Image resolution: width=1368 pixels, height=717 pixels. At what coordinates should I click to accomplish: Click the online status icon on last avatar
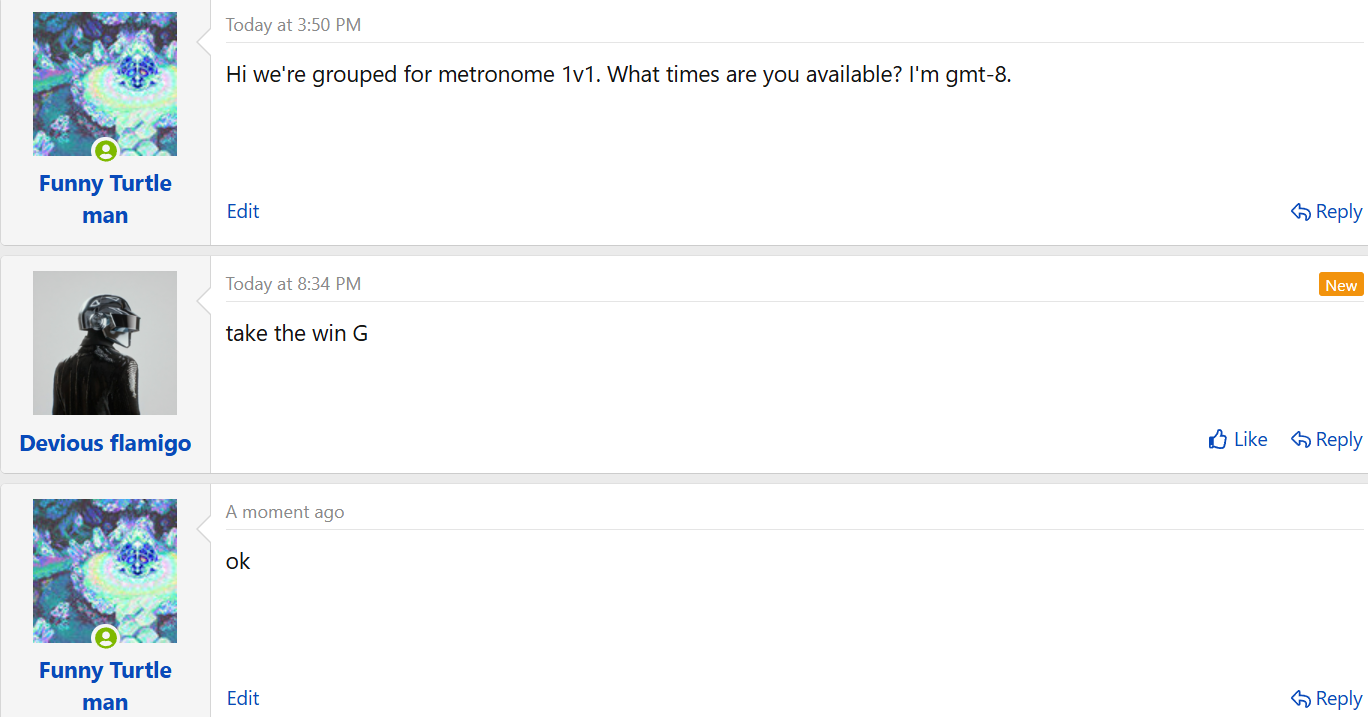pos(105,638)
